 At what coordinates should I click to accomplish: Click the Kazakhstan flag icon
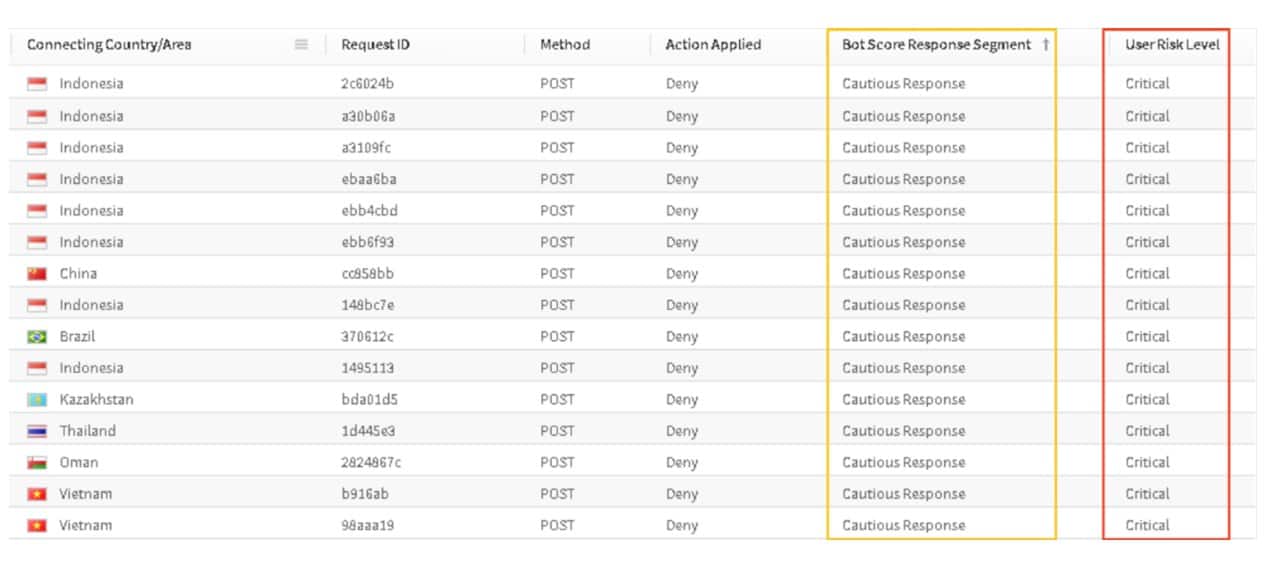37,400
